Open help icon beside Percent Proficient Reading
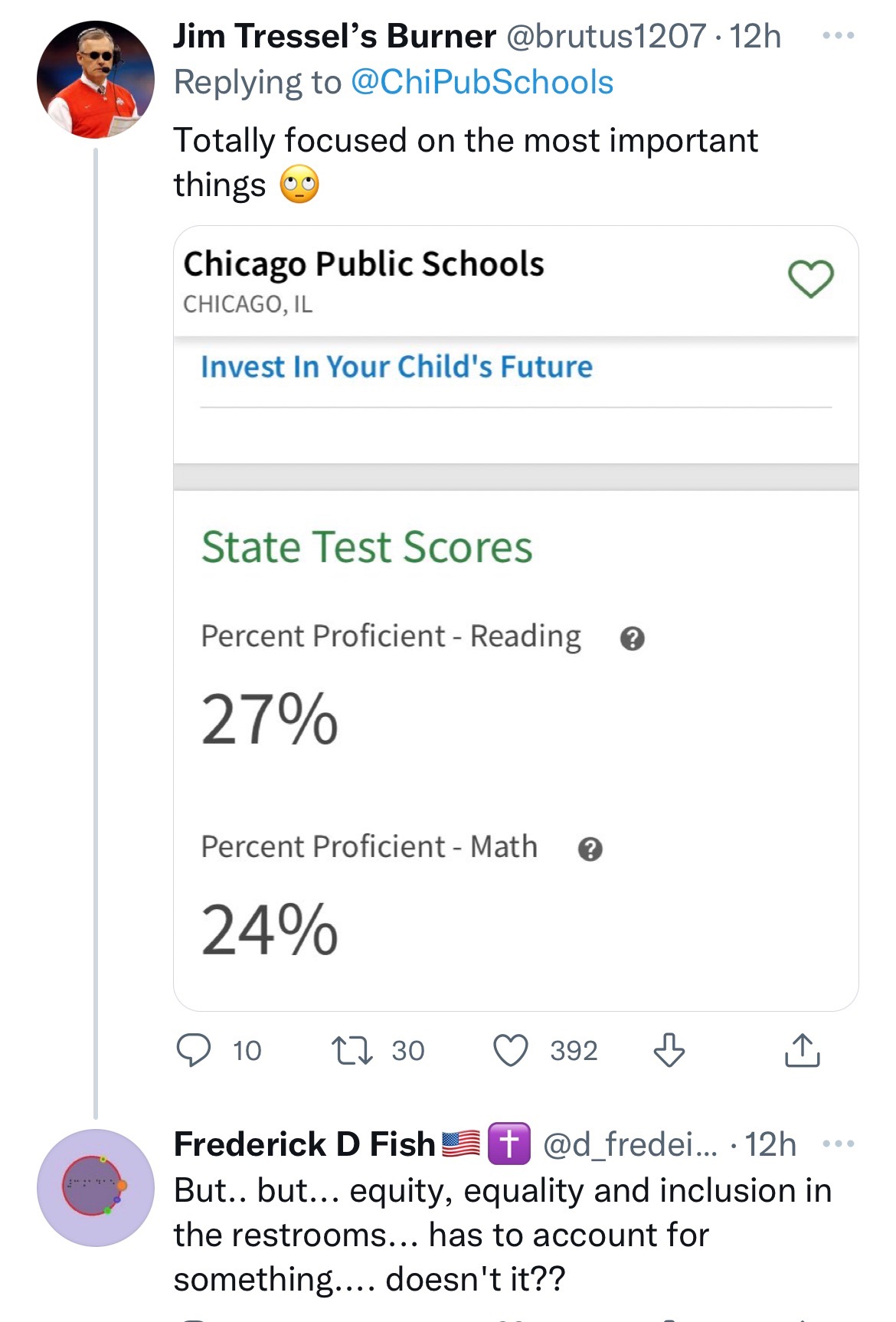Screen dimensions: 896x1322 632,638
